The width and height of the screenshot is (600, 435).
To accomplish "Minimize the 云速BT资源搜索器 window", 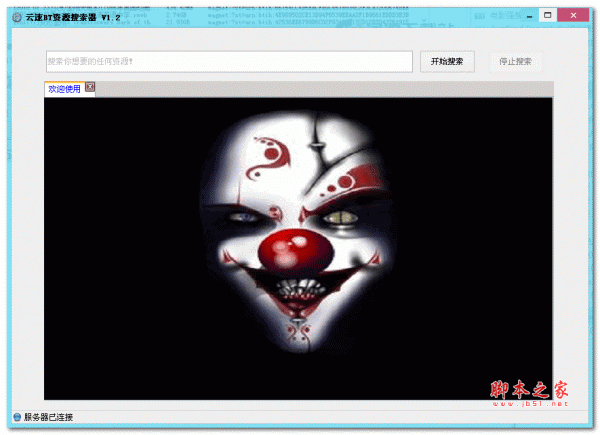I will (x=529, y=16).
